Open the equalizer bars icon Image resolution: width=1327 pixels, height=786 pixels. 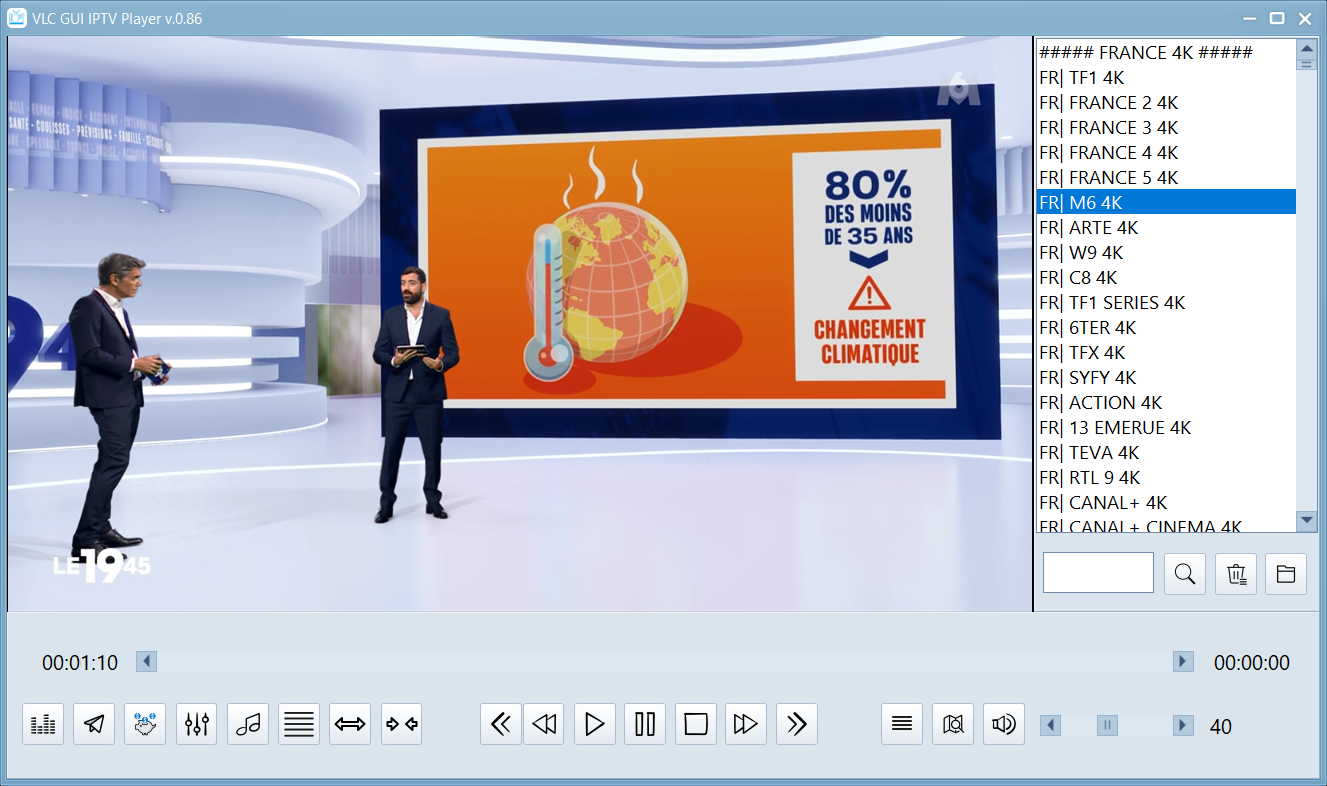click(x=43, y=724)
